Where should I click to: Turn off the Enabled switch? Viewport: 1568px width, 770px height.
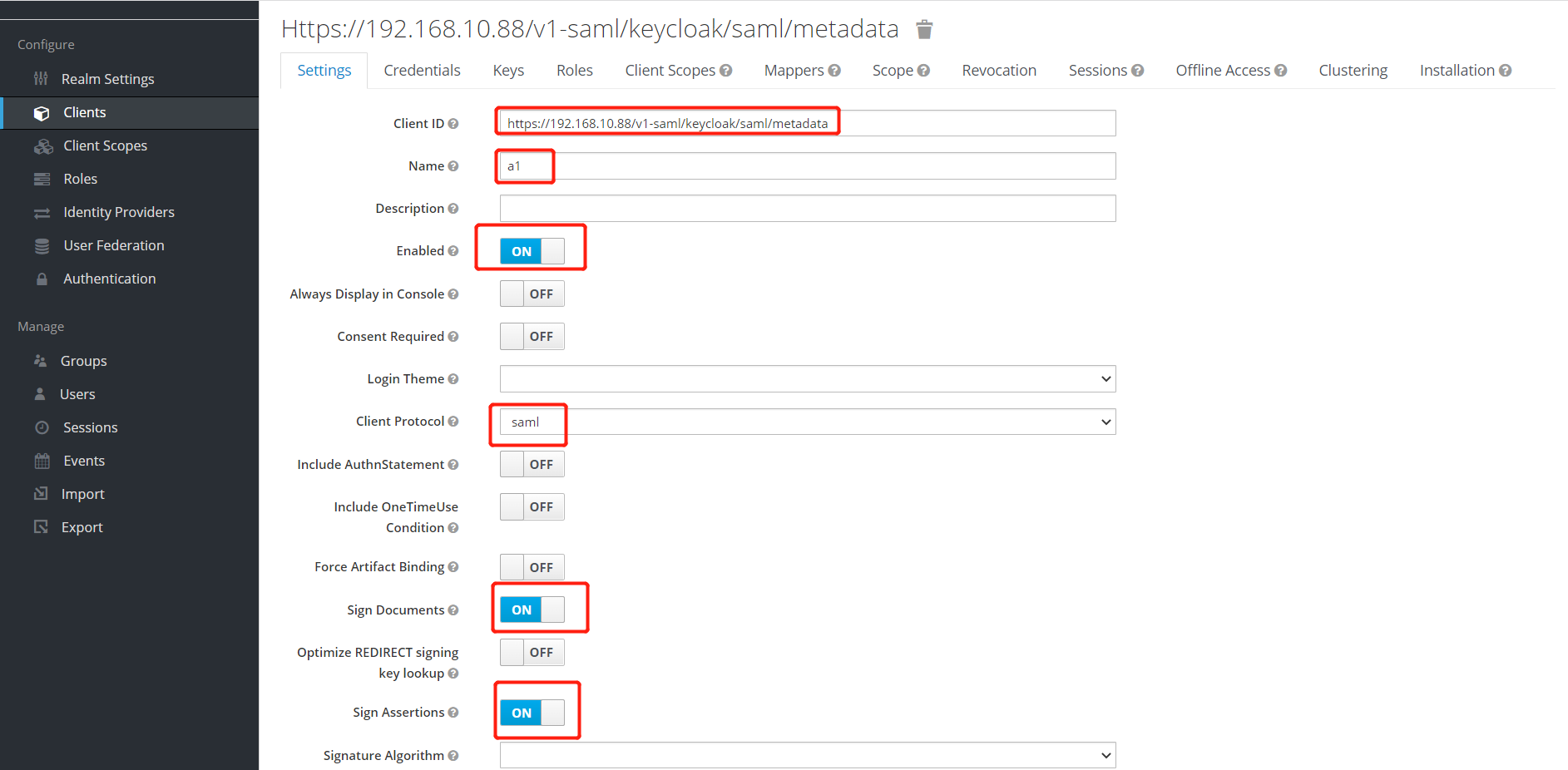pos(532,251)
